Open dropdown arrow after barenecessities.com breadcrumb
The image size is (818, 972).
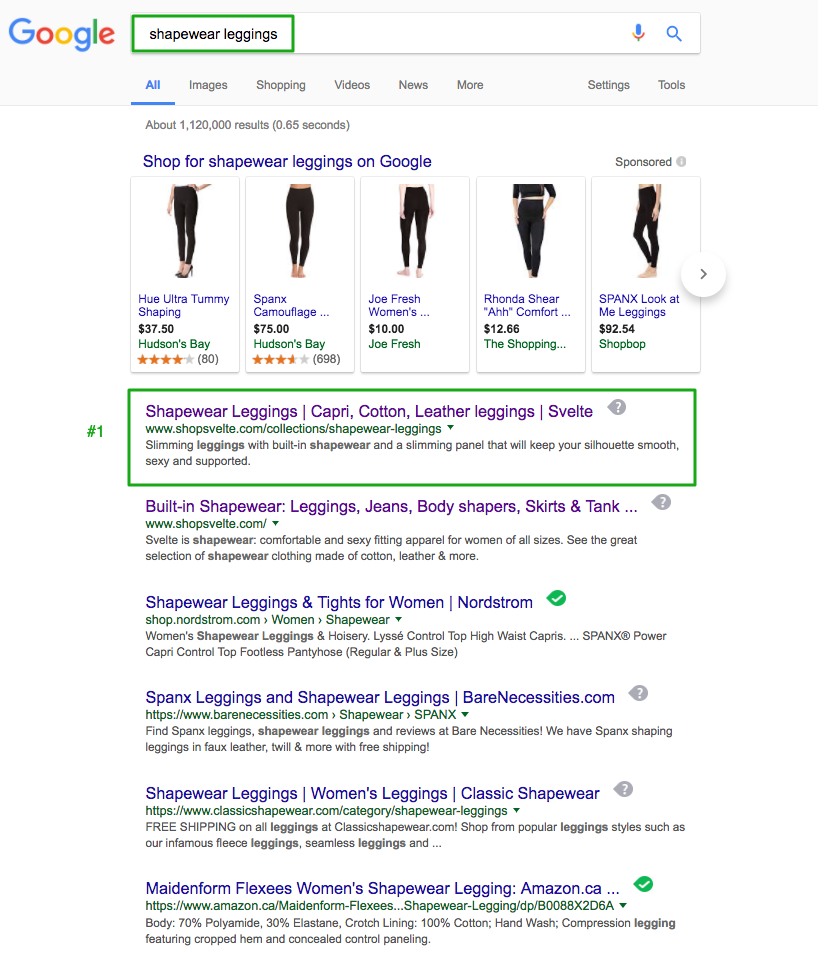point(465,714)
